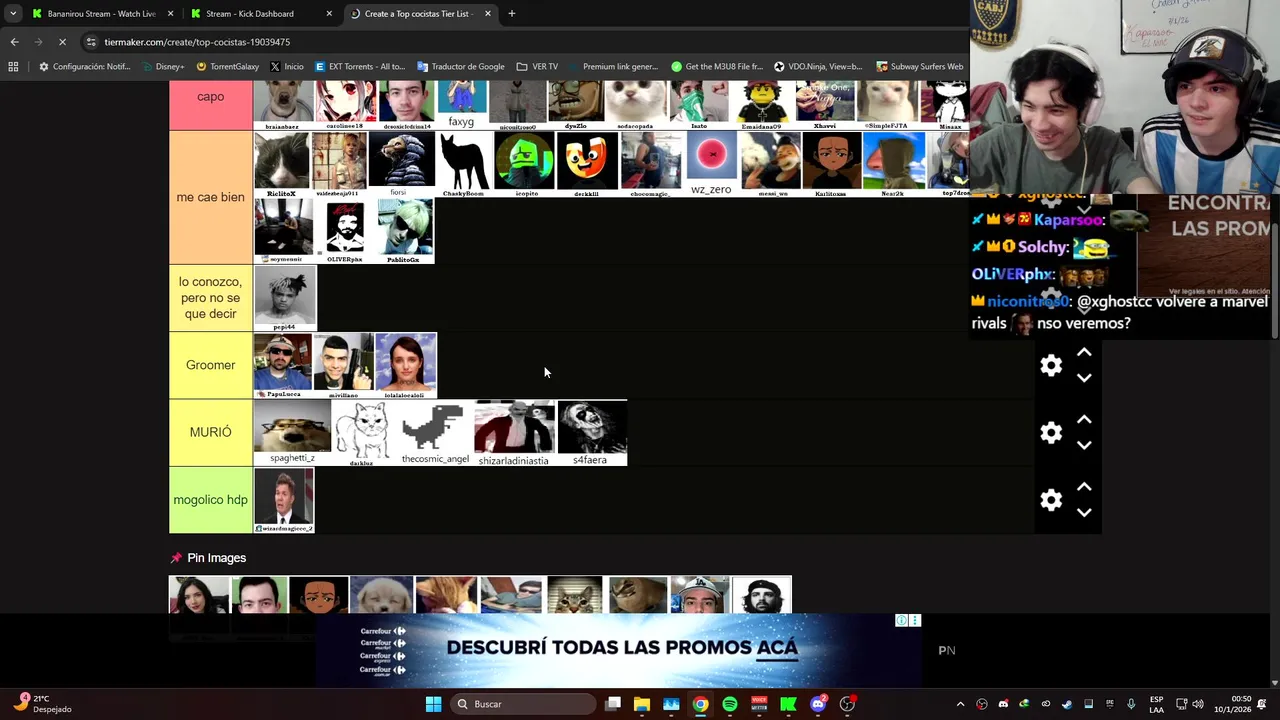
Task: Click the MURIÓ tier label
Action: pos(210,432)
